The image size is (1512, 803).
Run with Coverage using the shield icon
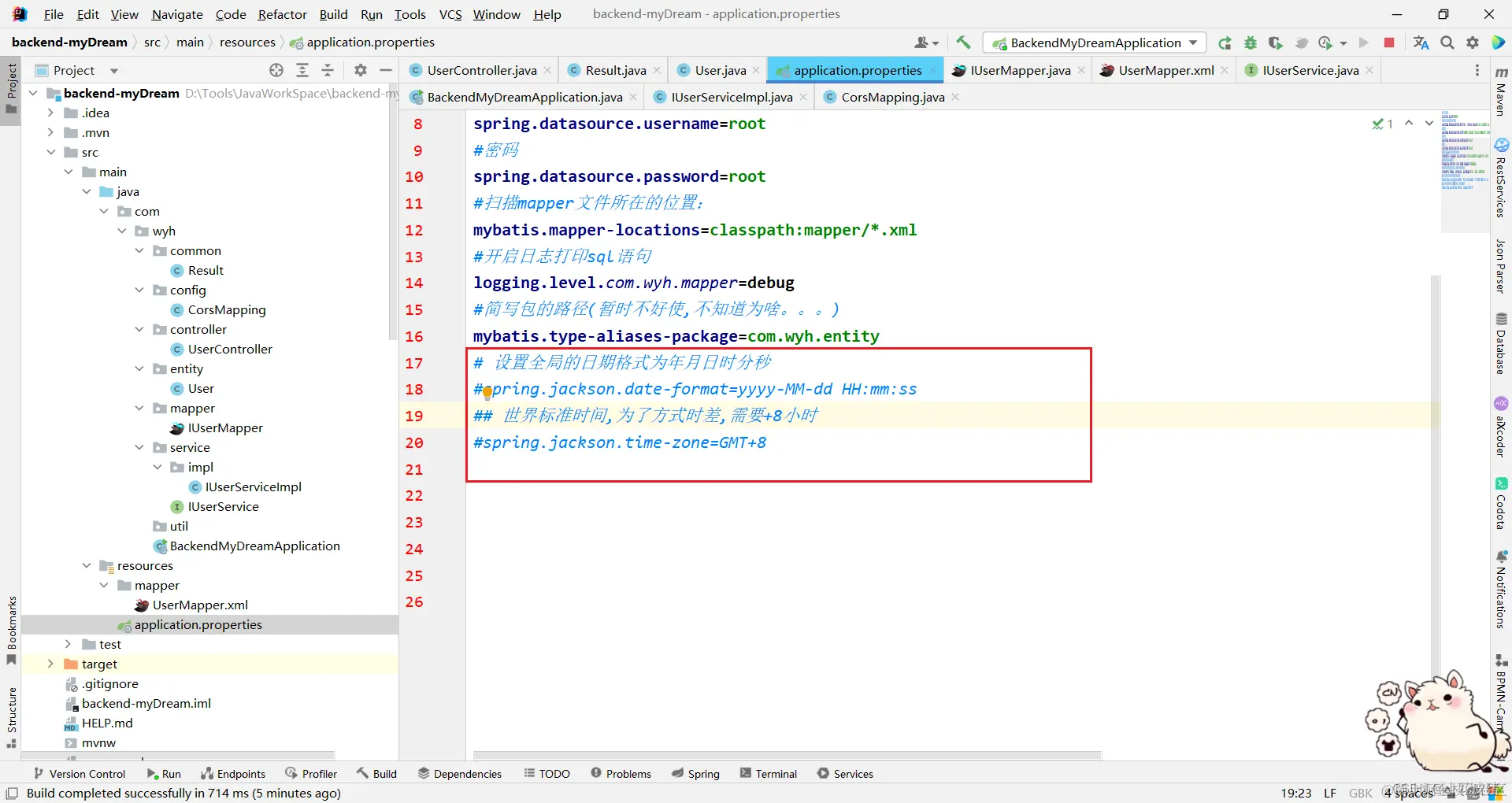(x=1275, y=43)
